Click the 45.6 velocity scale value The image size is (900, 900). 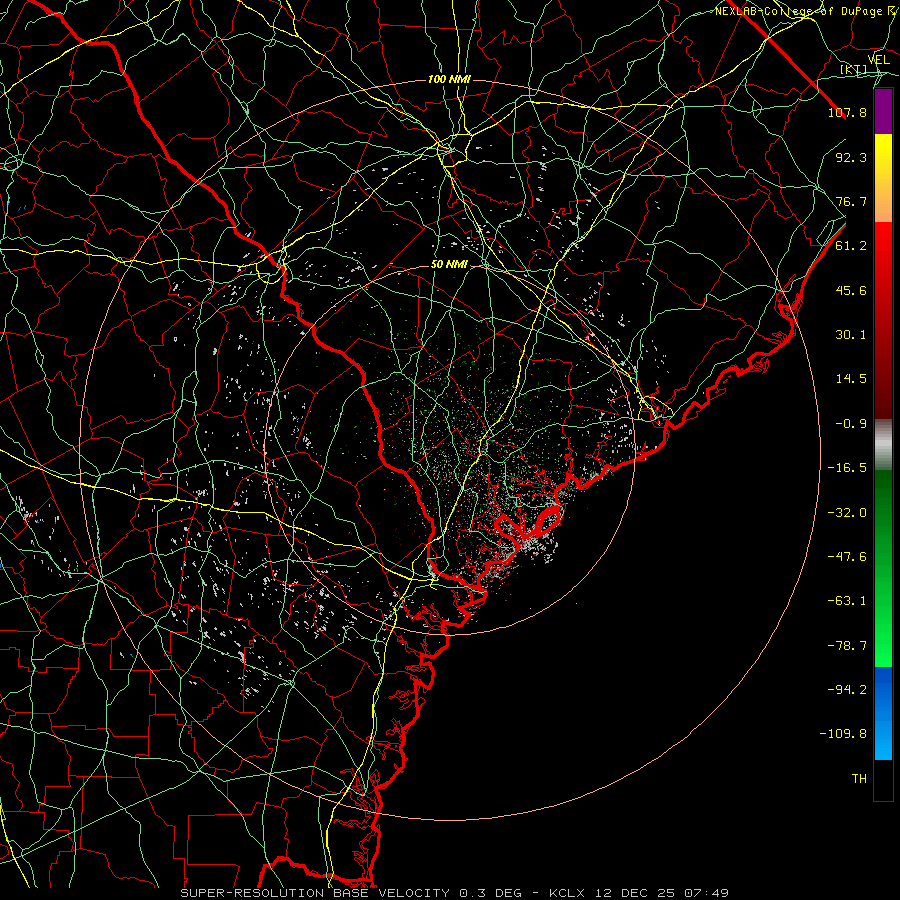[x=851, y=290]
